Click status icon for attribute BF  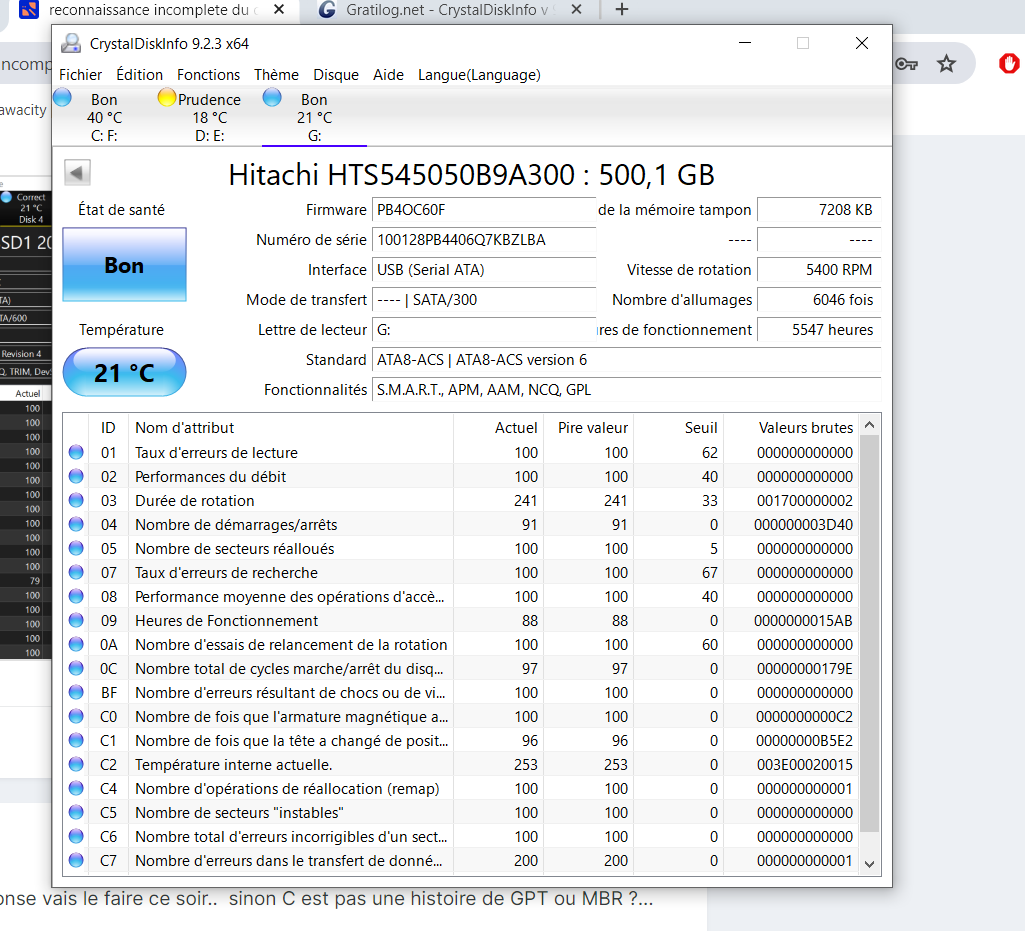click(x=76, y=692)
